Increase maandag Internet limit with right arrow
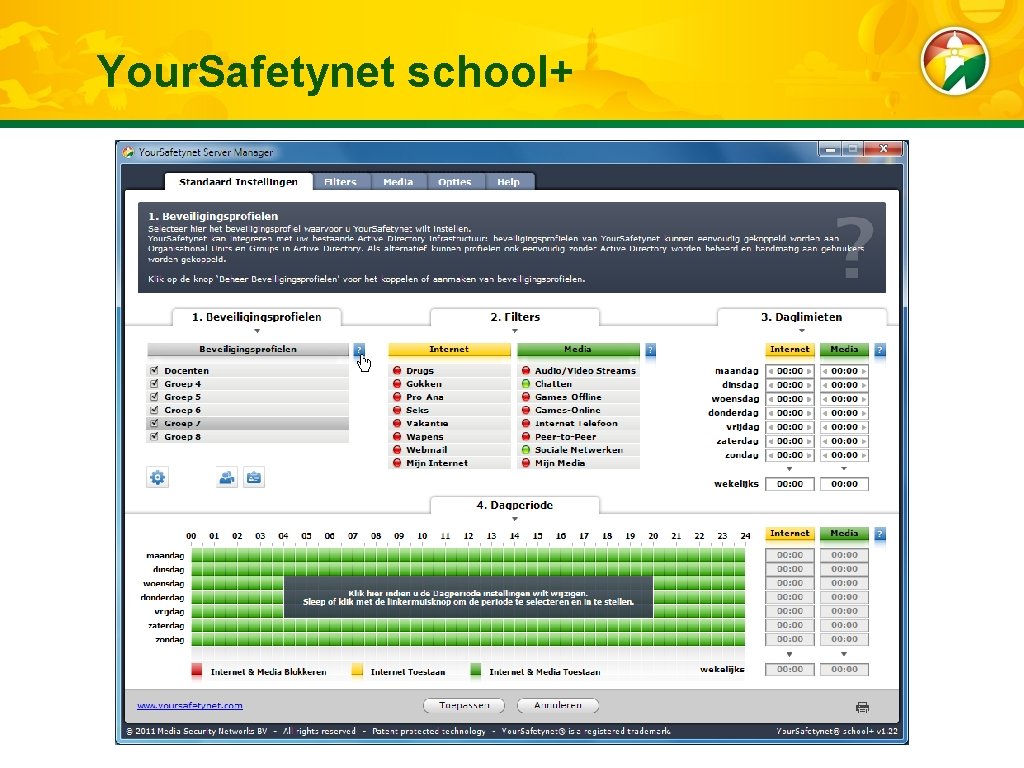The width and height of the screenshot is (1024, 768). tap(809, 371)
